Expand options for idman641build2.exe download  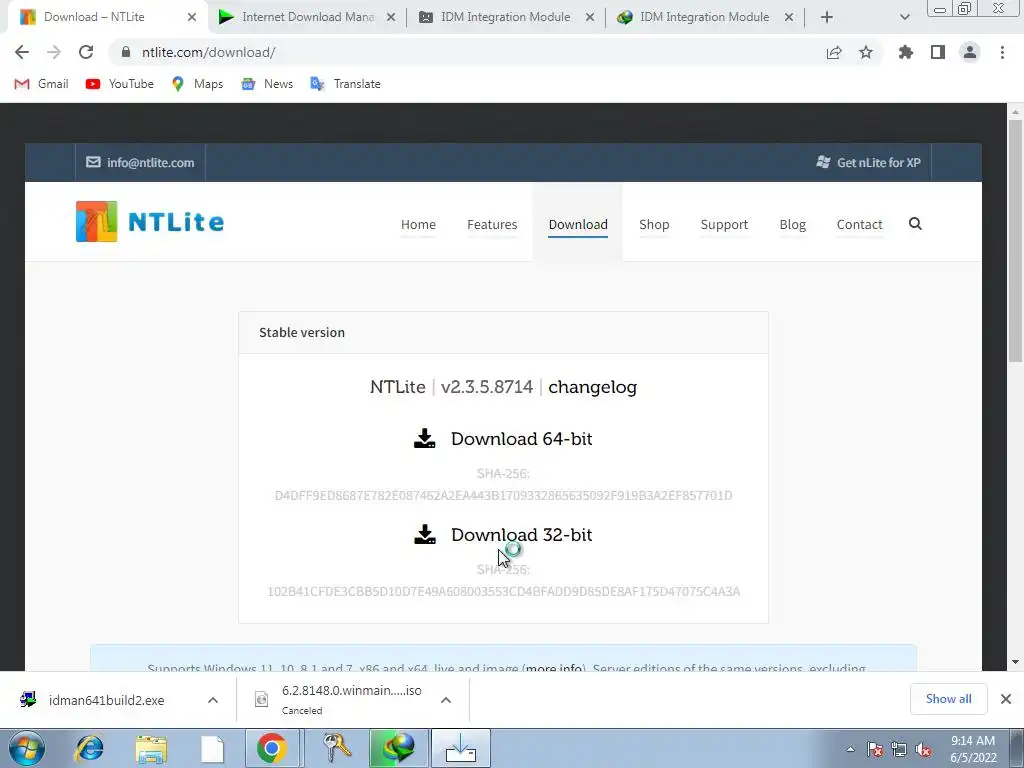(x=213, y=700)
